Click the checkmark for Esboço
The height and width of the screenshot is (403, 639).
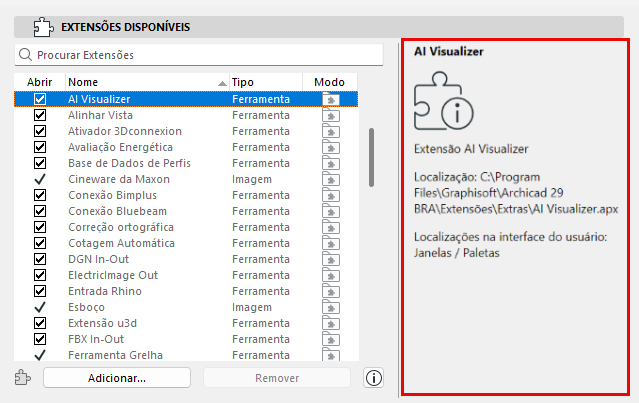pos(40,307)
